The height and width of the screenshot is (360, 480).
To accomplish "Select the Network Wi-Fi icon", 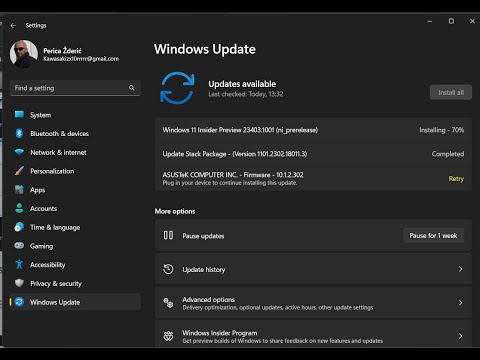I will click(x=19, y=152).
